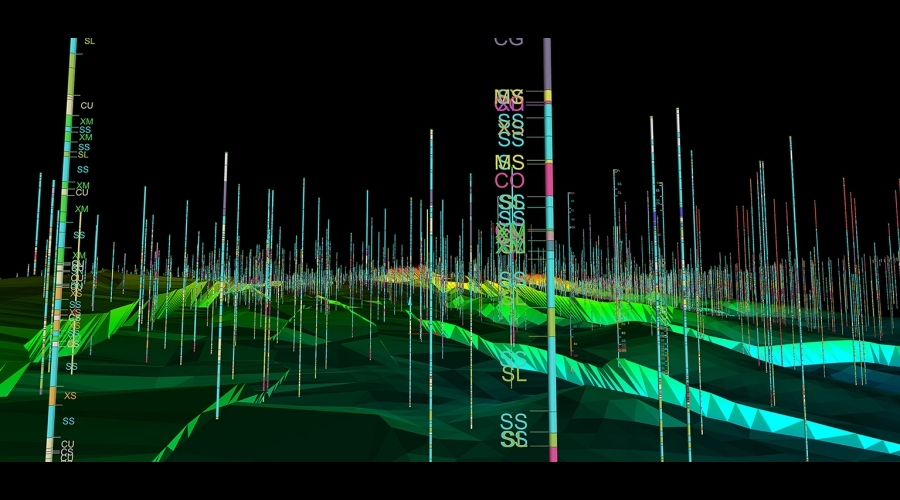Select the pink CO label near central drillhole
The width and height of the screenshot is (900, 500).
tap(510, 181)
